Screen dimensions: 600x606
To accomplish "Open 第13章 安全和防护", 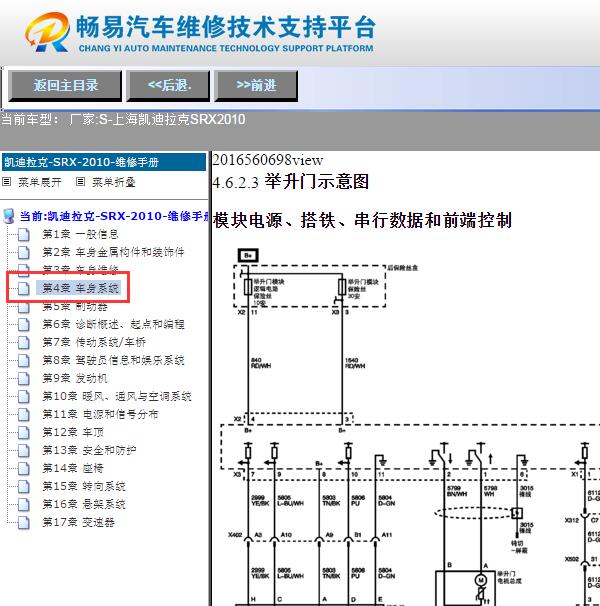I will click(x=89, y=450).
